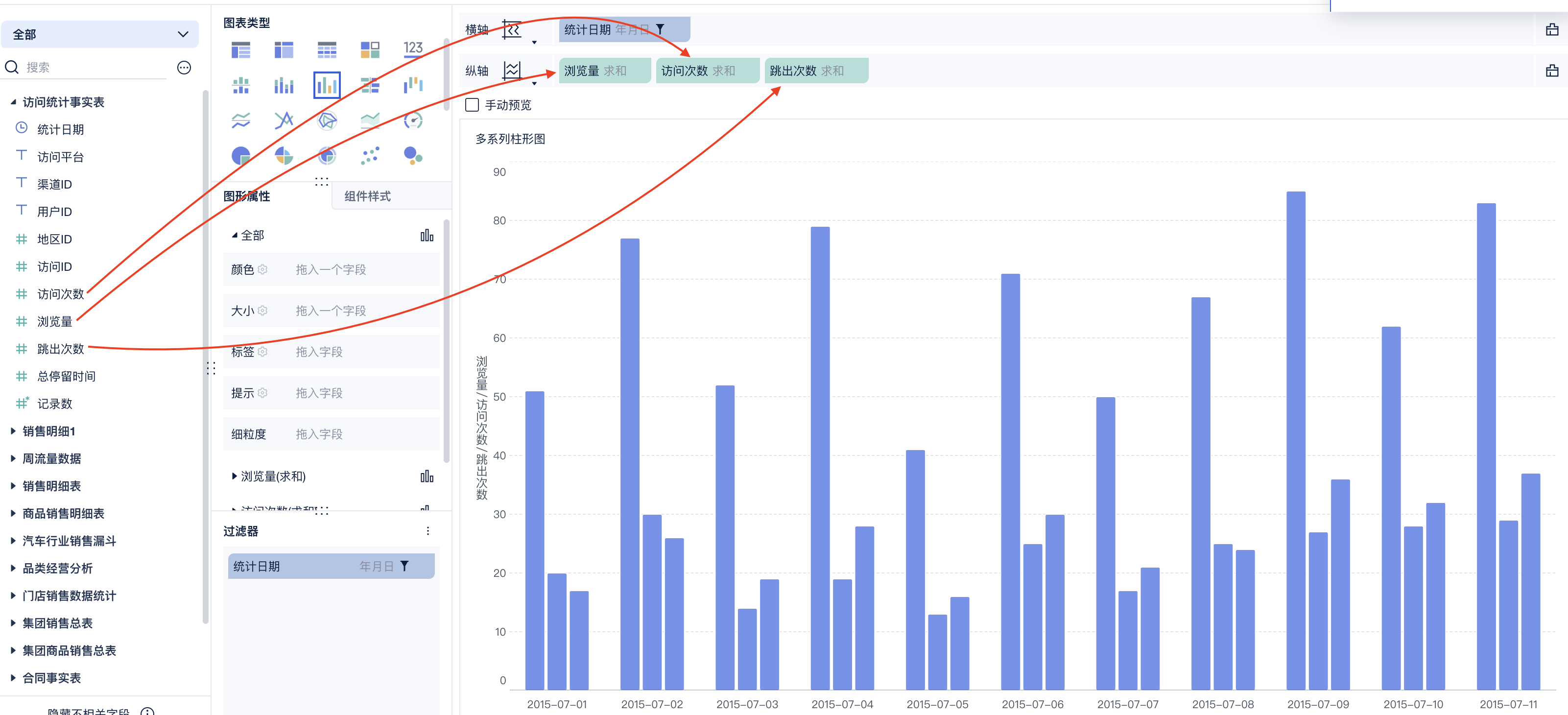1568x715 pixels.
Task: Select the bubble chart type icon
Action: 413,156
